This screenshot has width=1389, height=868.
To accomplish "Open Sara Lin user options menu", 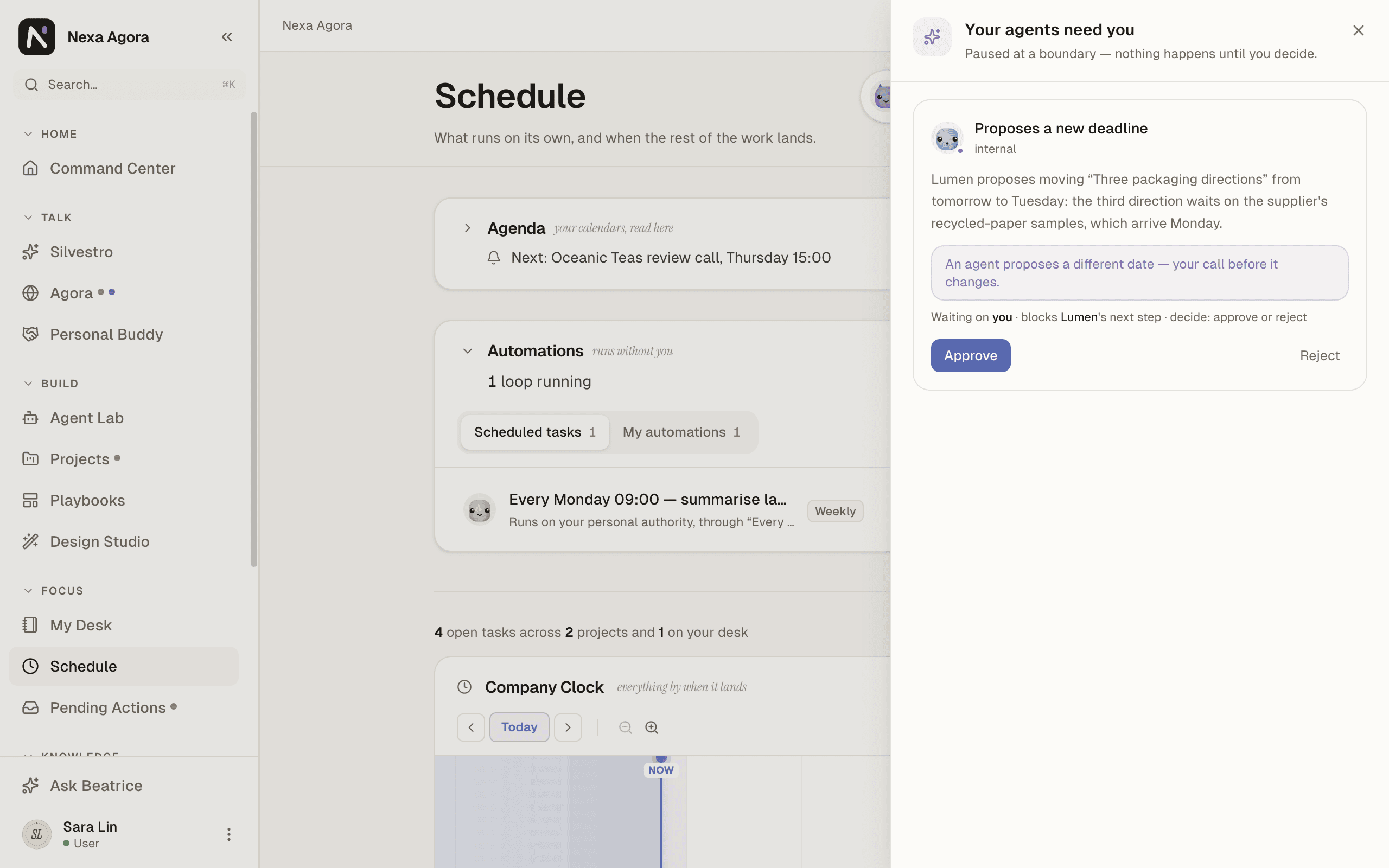I will [x=228, y=834].
